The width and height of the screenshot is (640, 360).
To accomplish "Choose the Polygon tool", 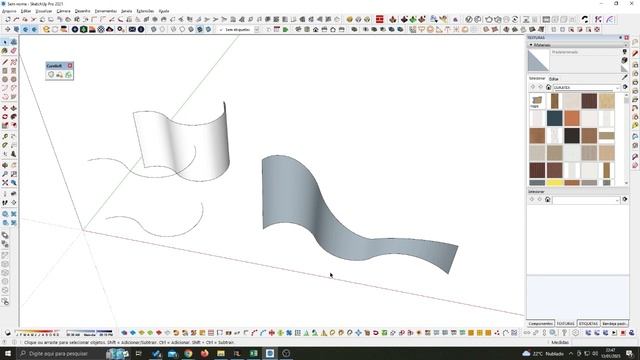I will (13, 79).
